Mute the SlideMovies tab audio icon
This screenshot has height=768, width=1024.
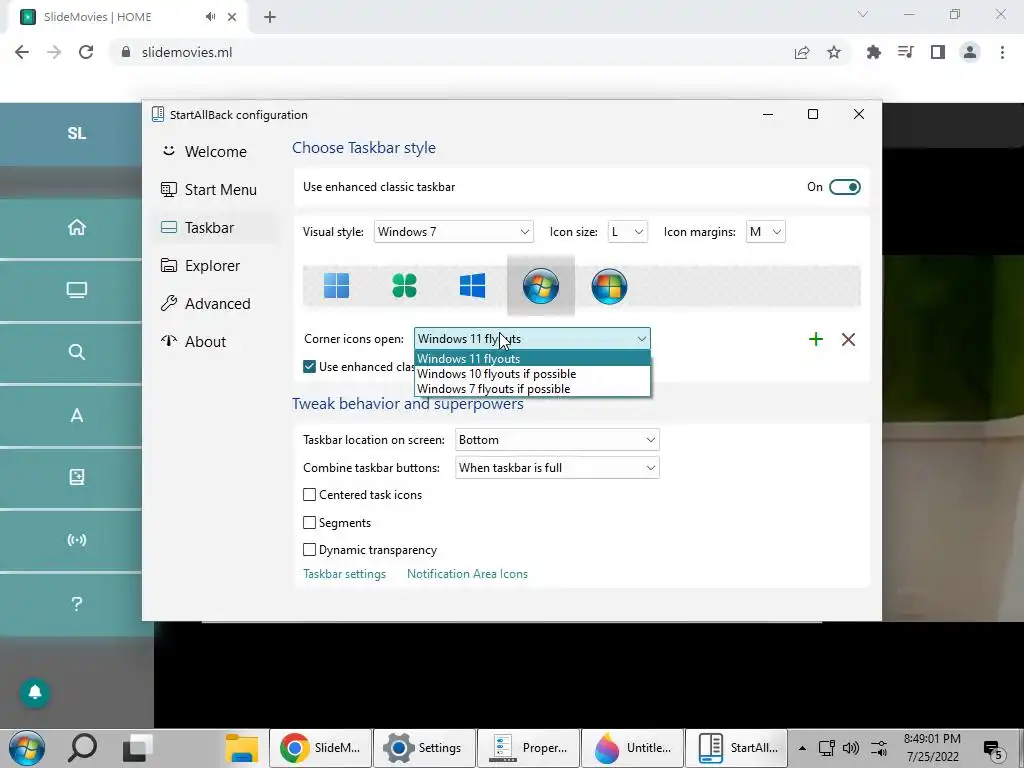(210, 17)
